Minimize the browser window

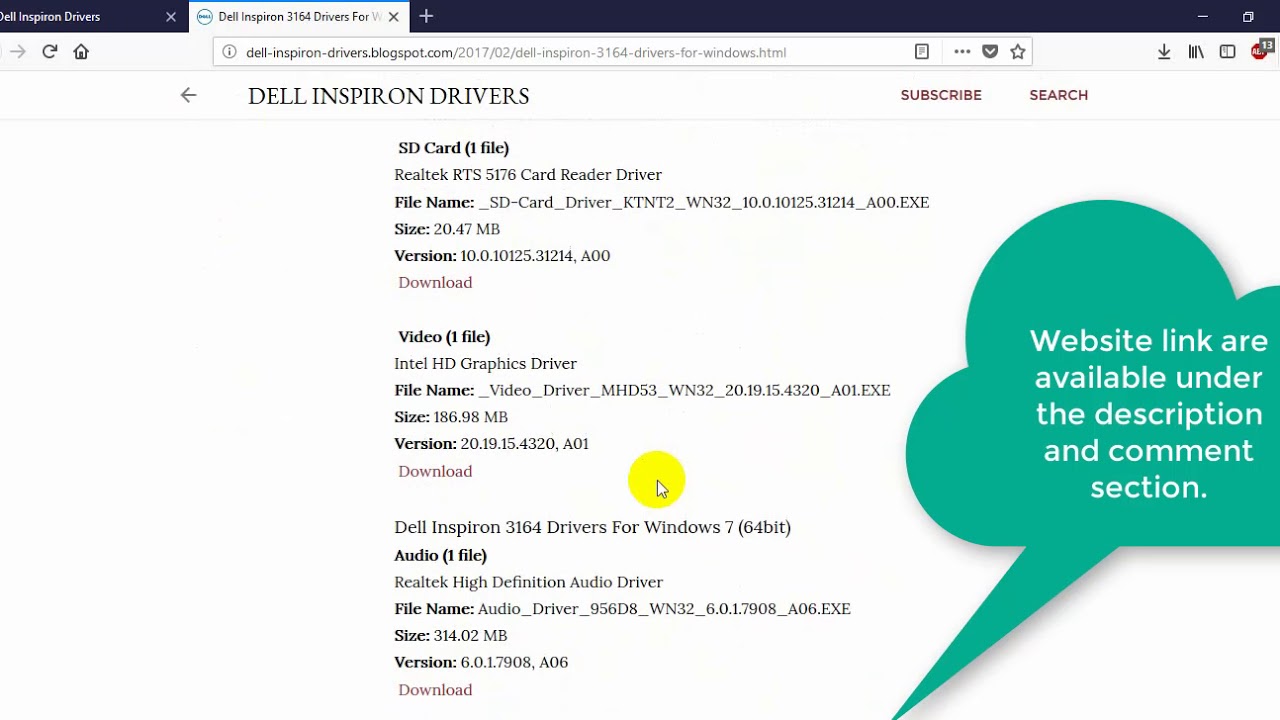click(1203, 17)
